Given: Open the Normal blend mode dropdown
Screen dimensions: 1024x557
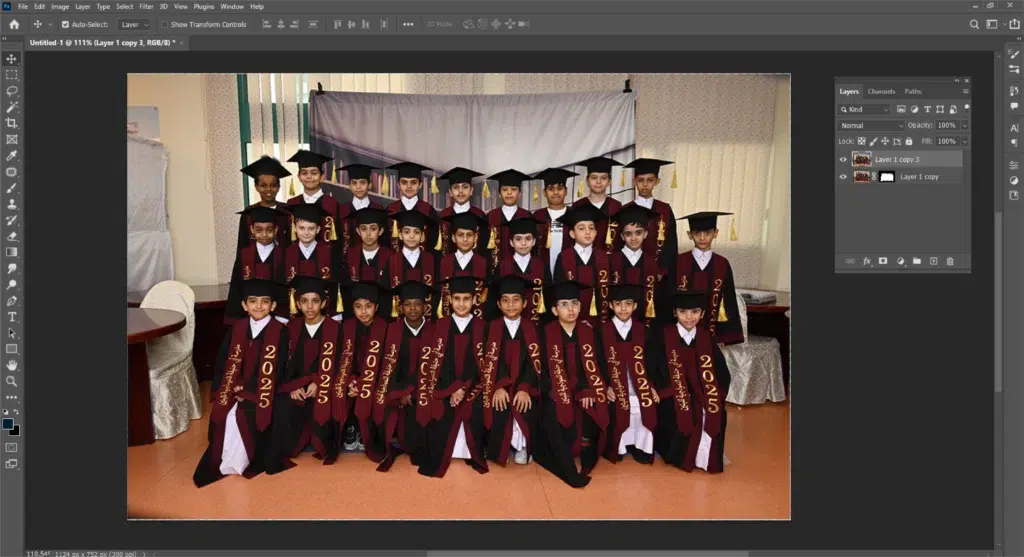Looking at the screenshot, I should pos(871,125).
